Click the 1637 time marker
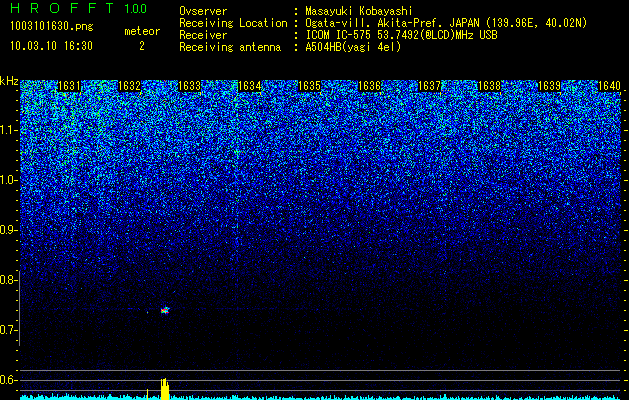 429,86
